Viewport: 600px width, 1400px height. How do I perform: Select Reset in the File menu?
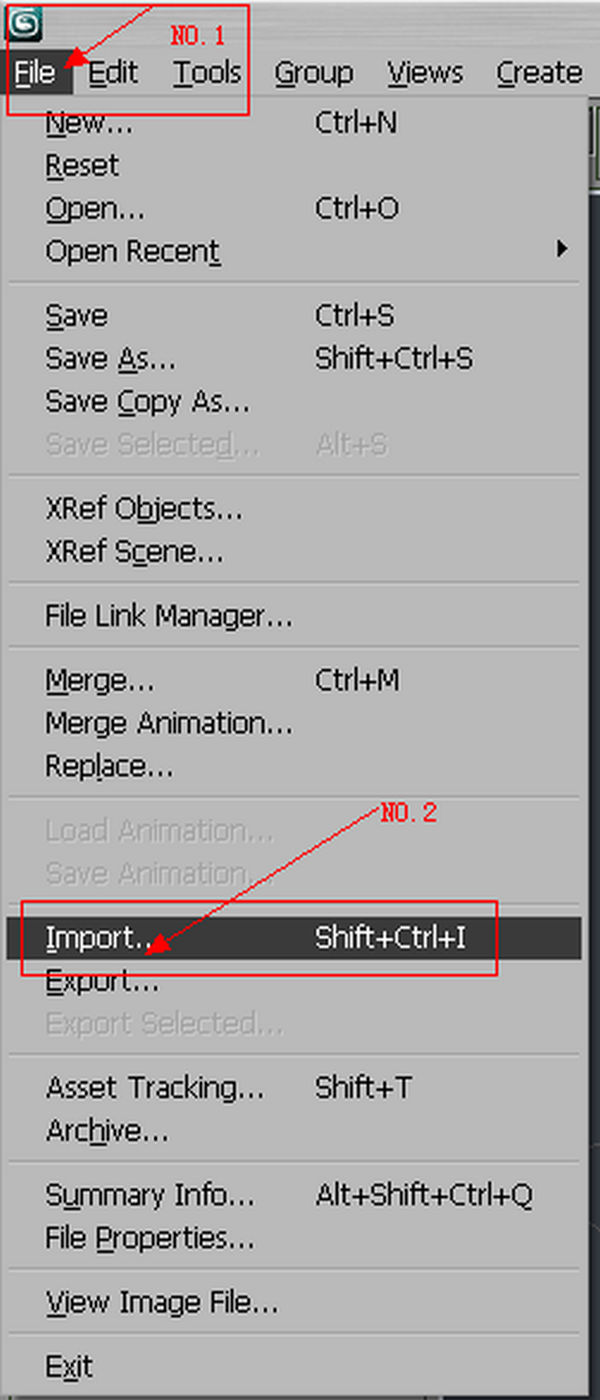point(294,166)
